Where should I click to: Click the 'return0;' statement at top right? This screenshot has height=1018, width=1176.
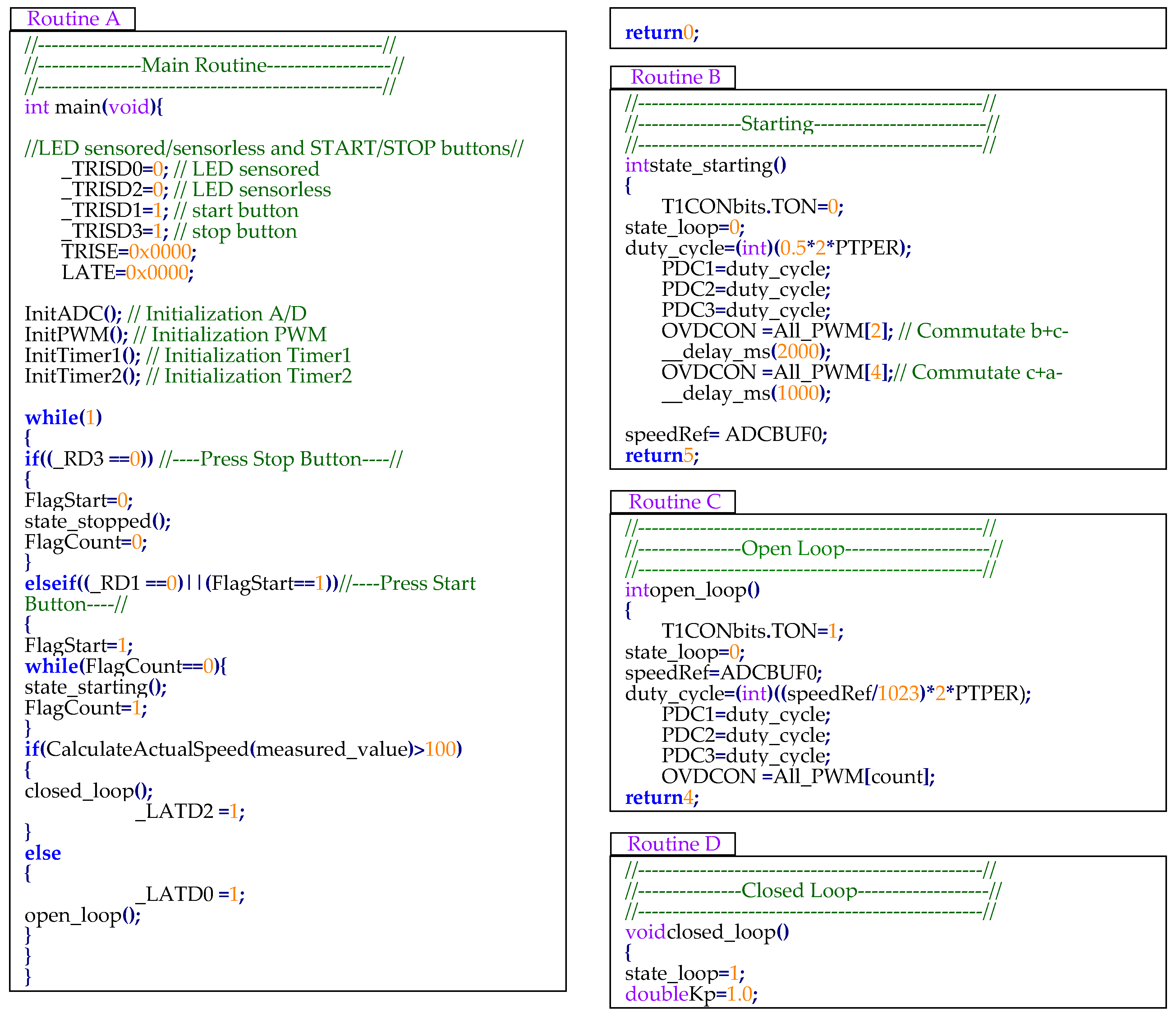[x=661, y=33]
